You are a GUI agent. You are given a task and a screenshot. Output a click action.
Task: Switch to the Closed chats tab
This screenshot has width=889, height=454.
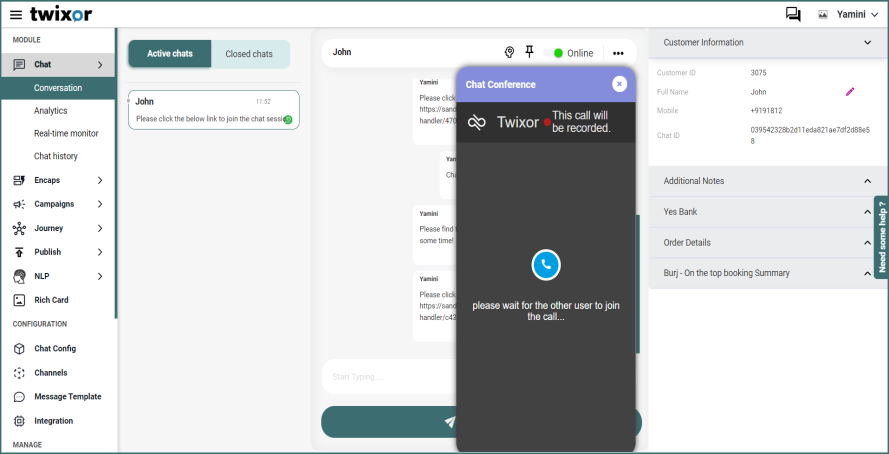click(249, 54)
